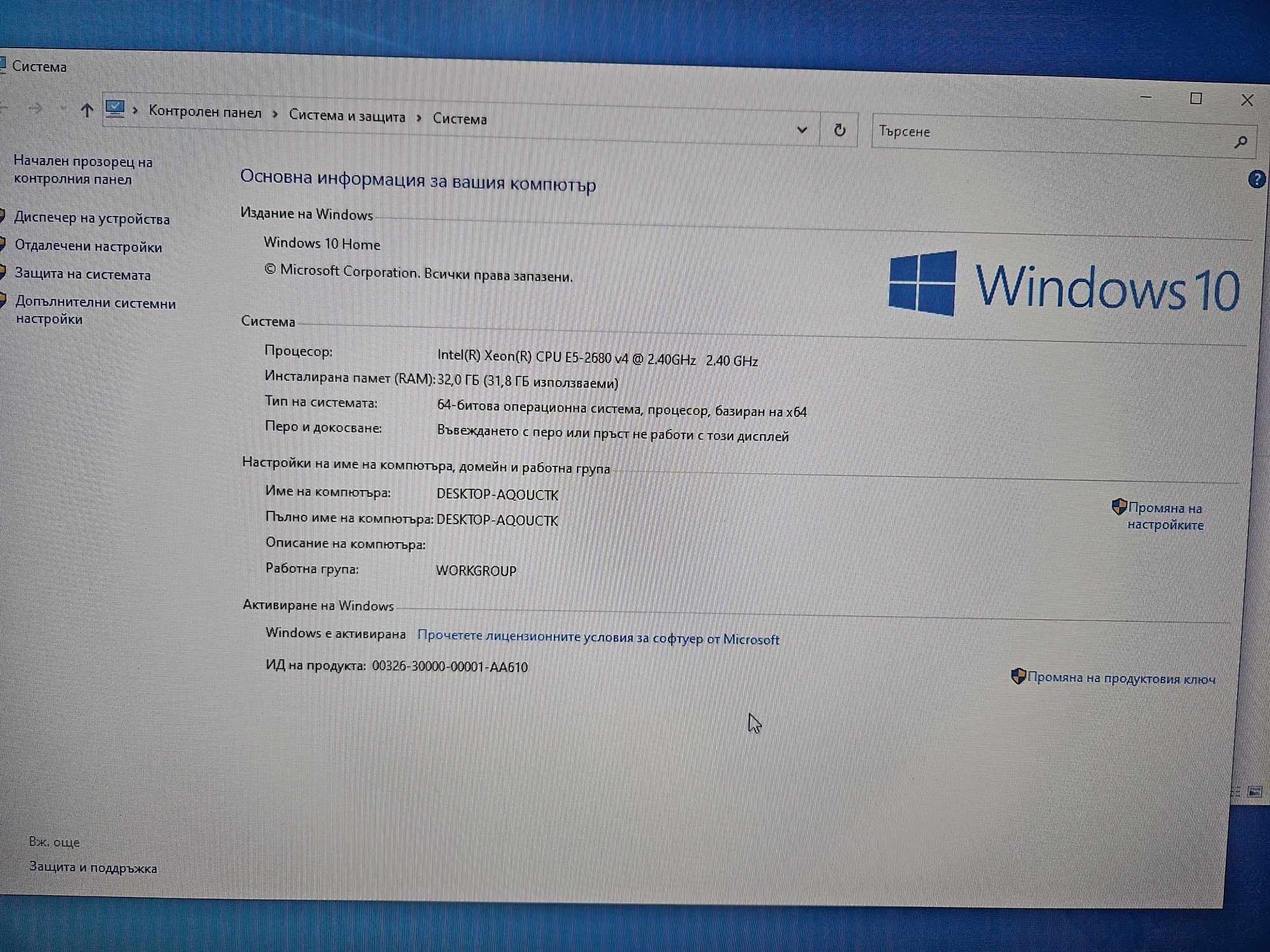This screenshot has width=1270, height=952.
Task: Select the Windows е активирана status text
Action: click(x=335, y=633)
